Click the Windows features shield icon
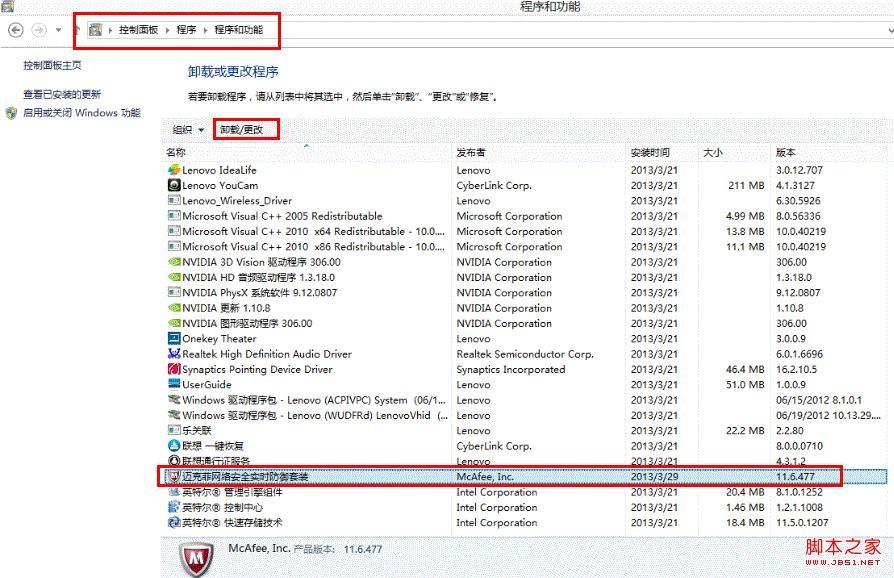This screenshot has width=894, height=578. 12,114
